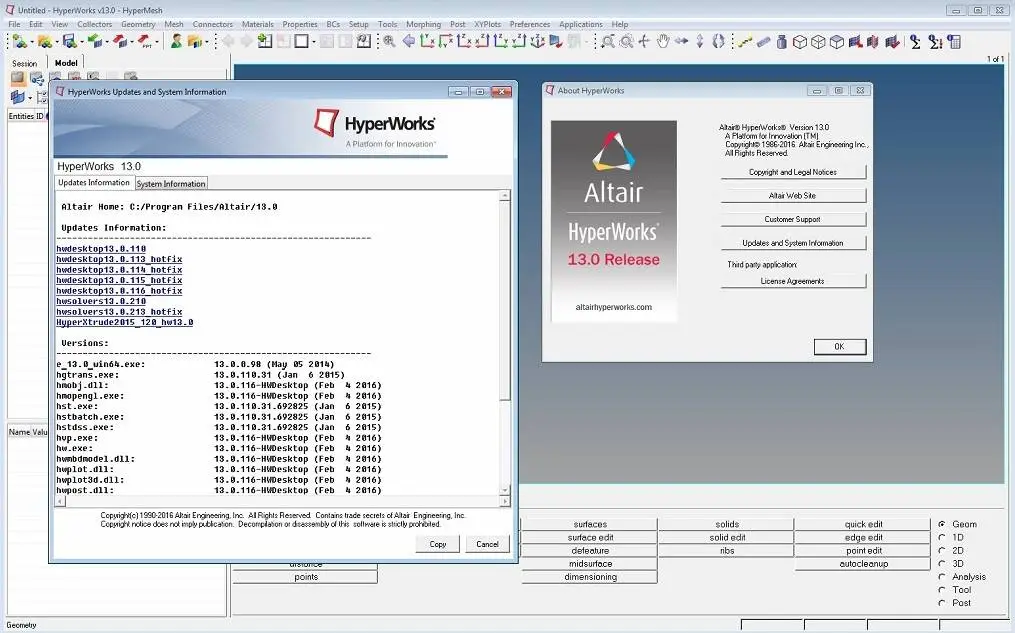Select the Post radio button
This screenshot has height=633, width=1015.
tap(942, 603)
